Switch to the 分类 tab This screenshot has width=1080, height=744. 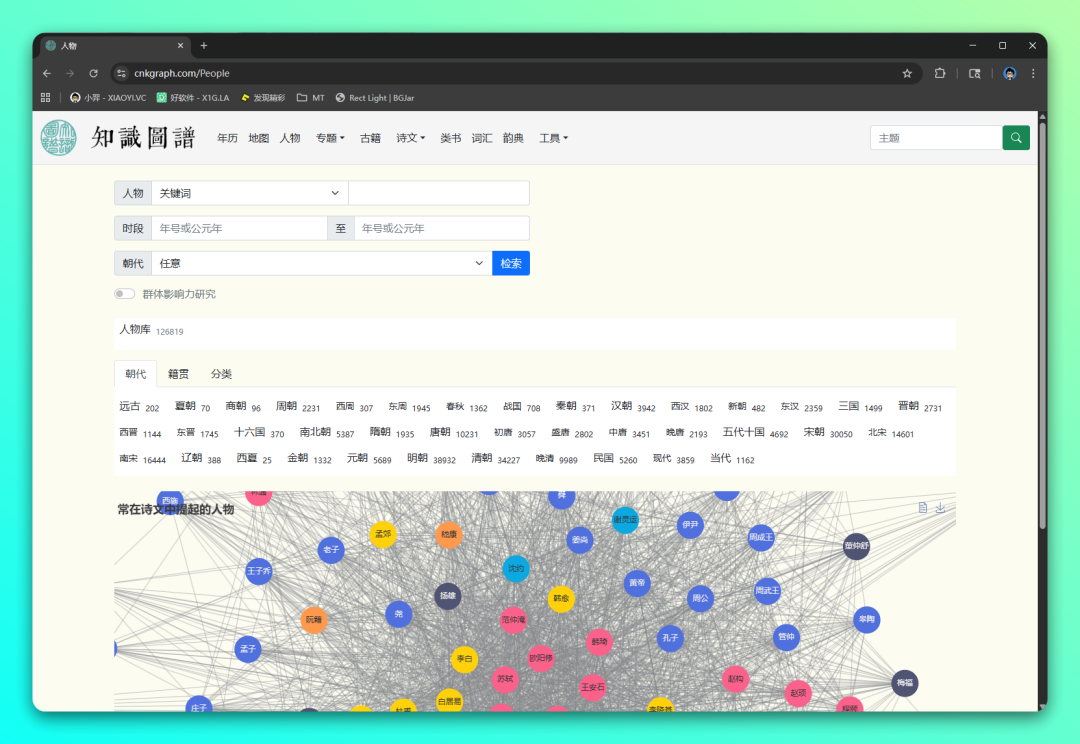221,374
